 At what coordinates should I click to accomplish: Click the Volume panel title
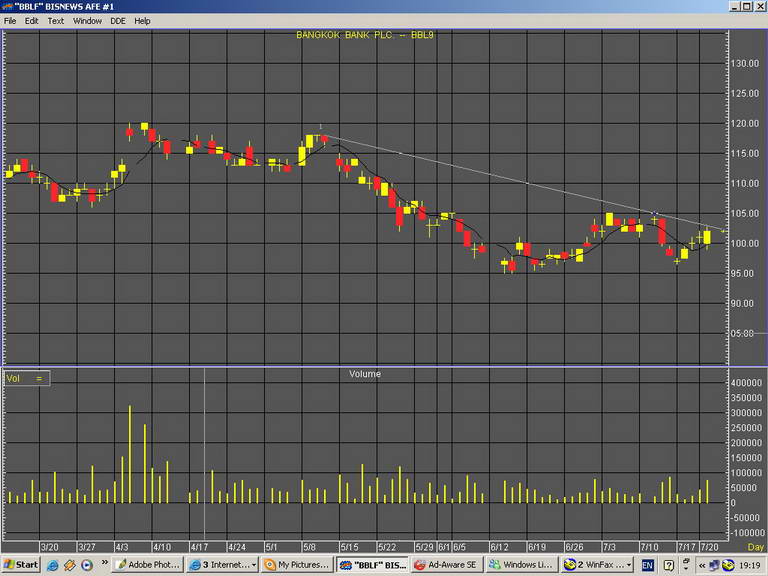pos(365,374)
